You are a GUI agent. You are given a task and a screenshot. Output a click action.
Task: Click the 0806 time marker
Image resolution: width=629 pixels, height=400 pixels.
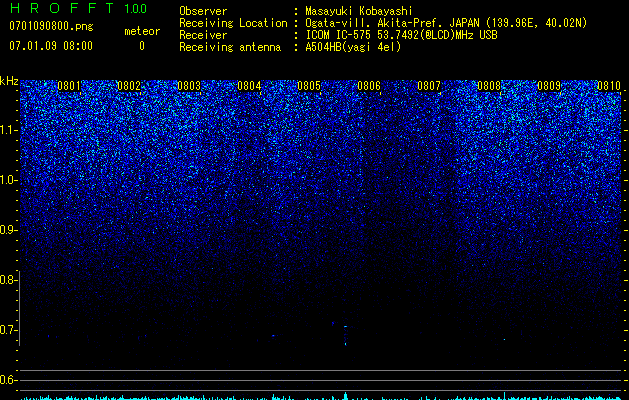(369, 86)
